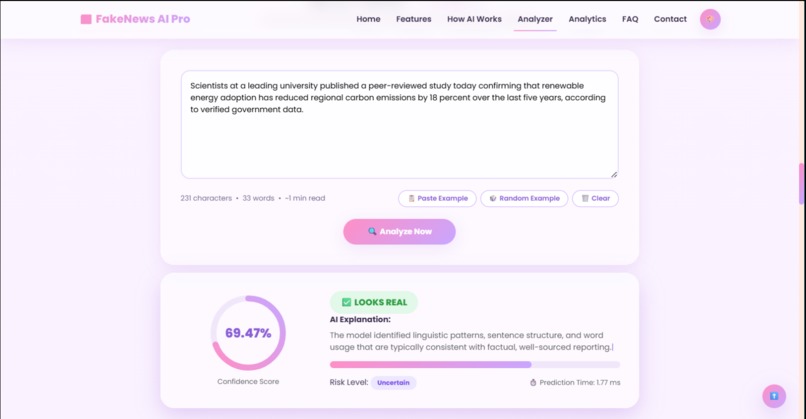Click the FakeNews AI Pro logo
The width and height of the screenshot is (806, 419).
click(135, 19)
